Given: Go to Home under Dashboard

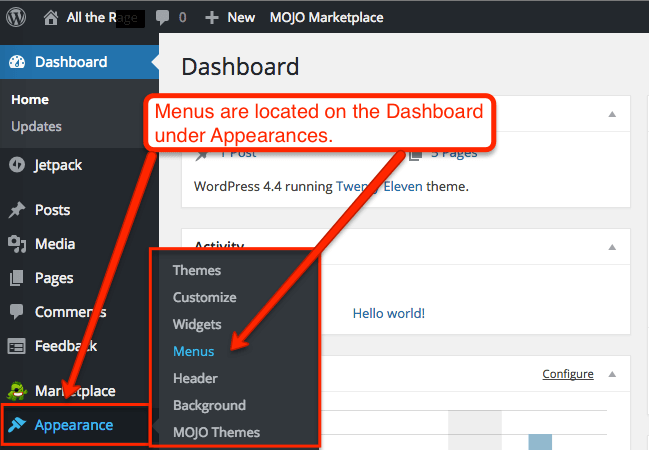Looking at the screenshot, I should 30,99.
